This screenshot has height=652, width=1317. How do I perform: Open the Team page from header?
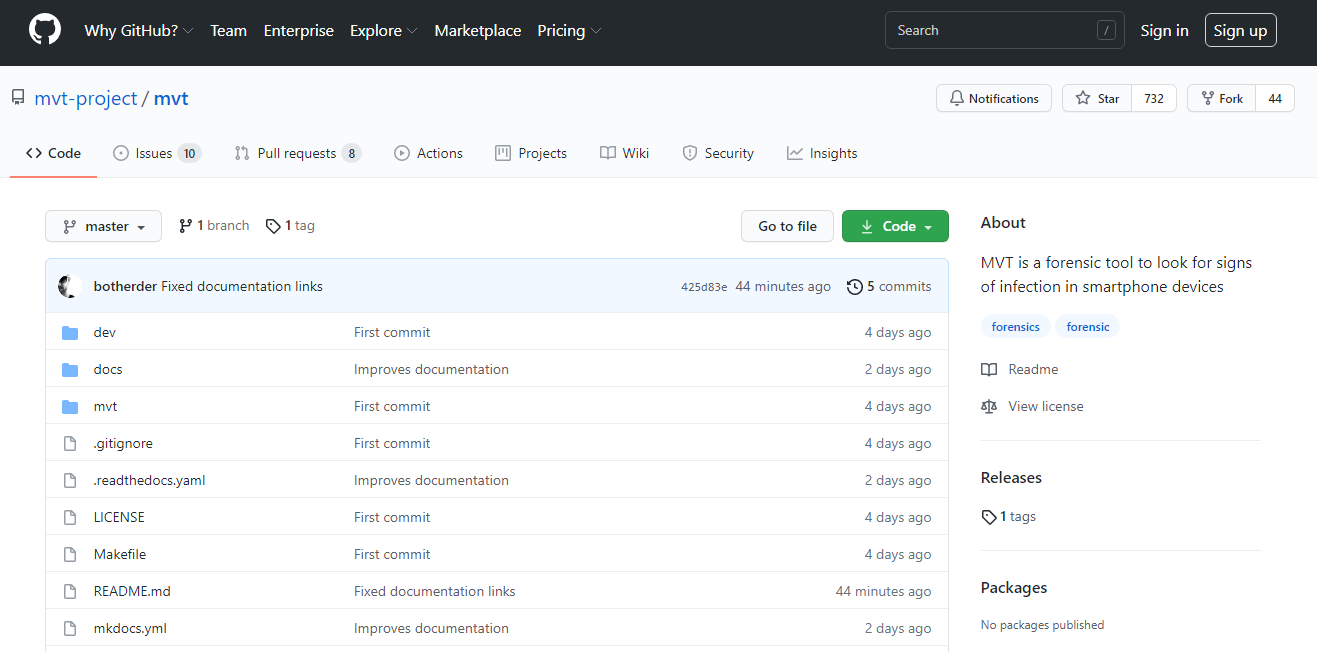[228, 31]
